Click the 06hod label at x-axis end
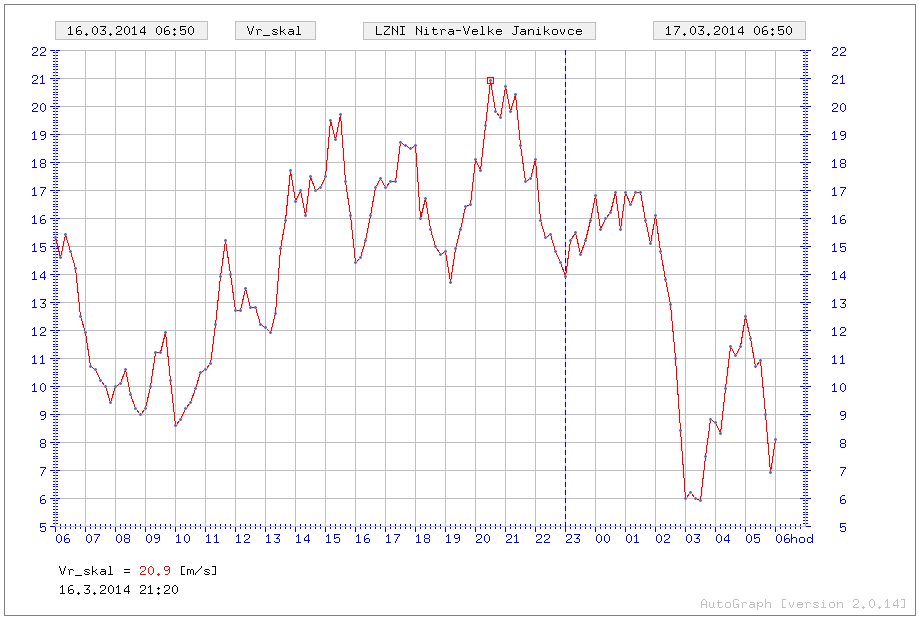The width and height of the screenshot is (919, 619). [795, 539]
